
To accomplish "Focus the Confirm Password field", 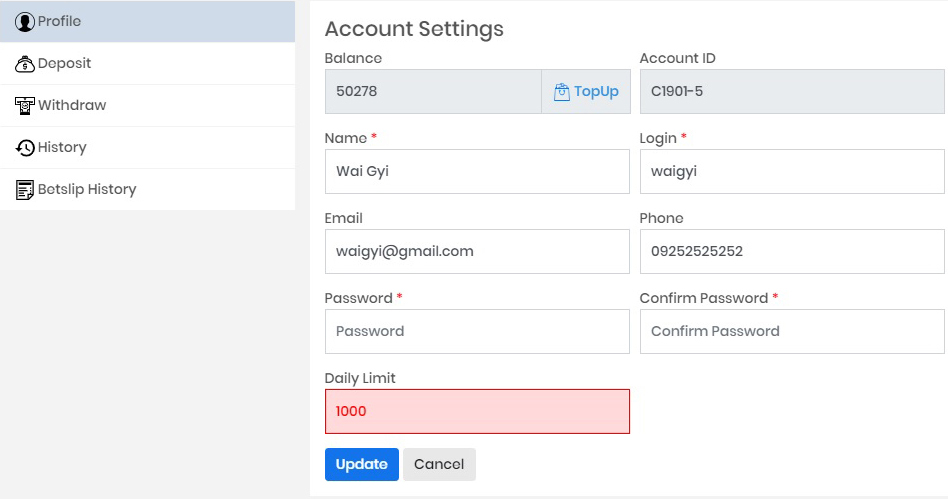I will (x=792, y=331).
